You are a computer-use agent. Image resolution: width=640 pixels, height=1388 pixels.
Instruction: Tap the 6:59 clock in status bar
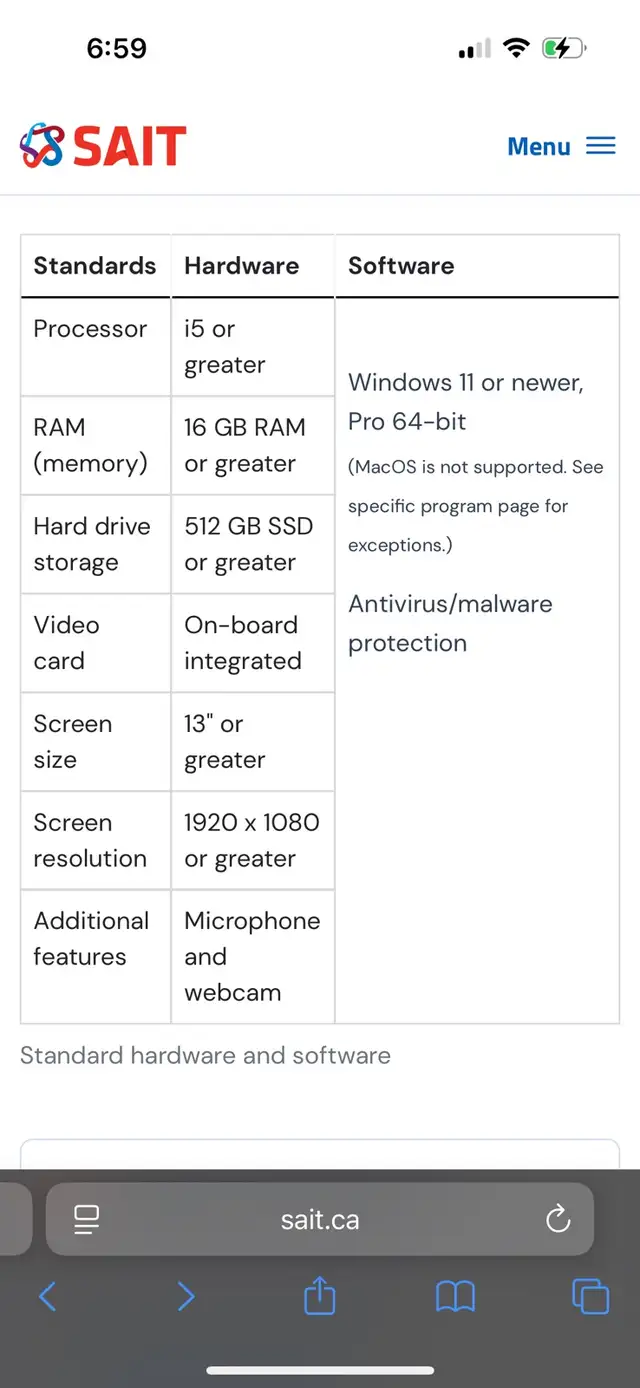[117, 48]
